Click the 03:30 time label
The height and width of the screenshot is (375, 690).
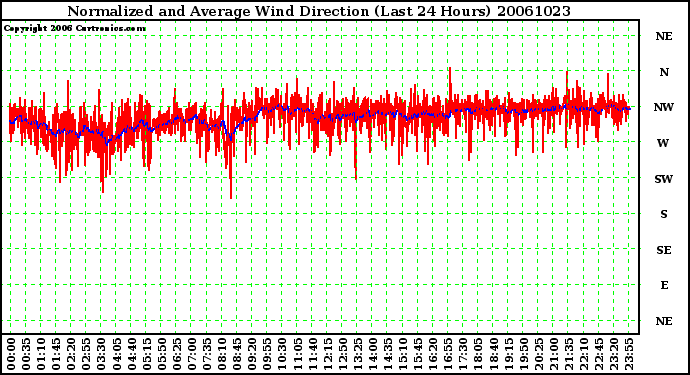(101, 354)
